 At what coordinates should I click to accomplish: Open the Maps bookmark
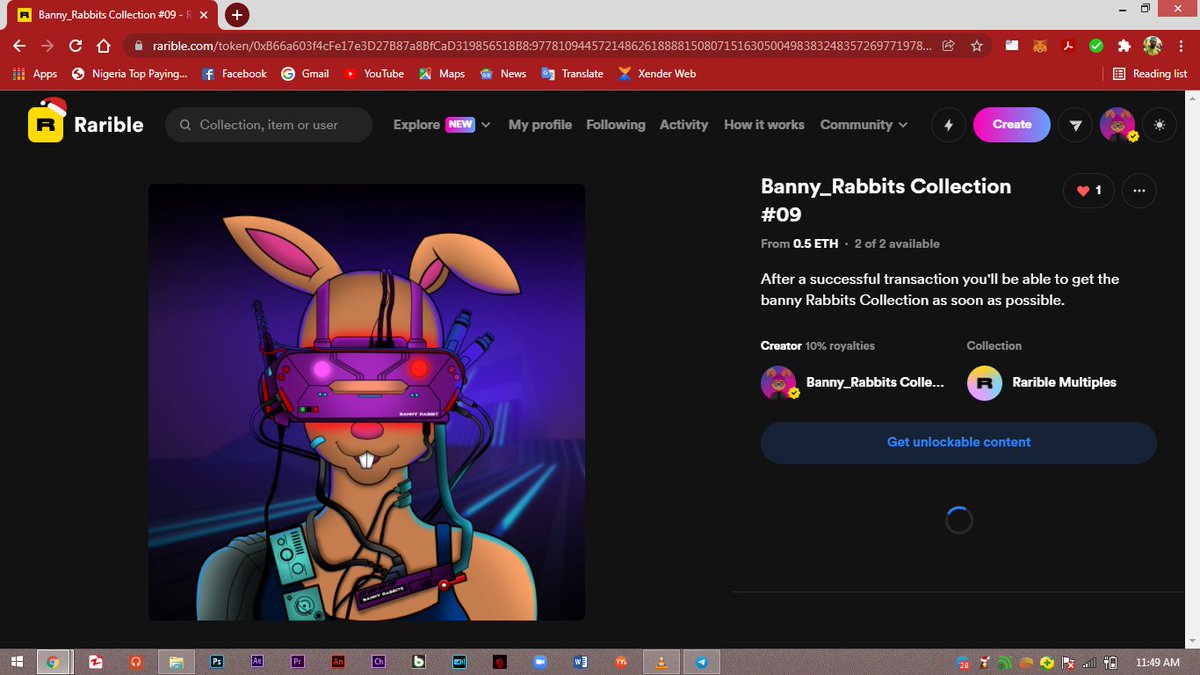point(442,74)
